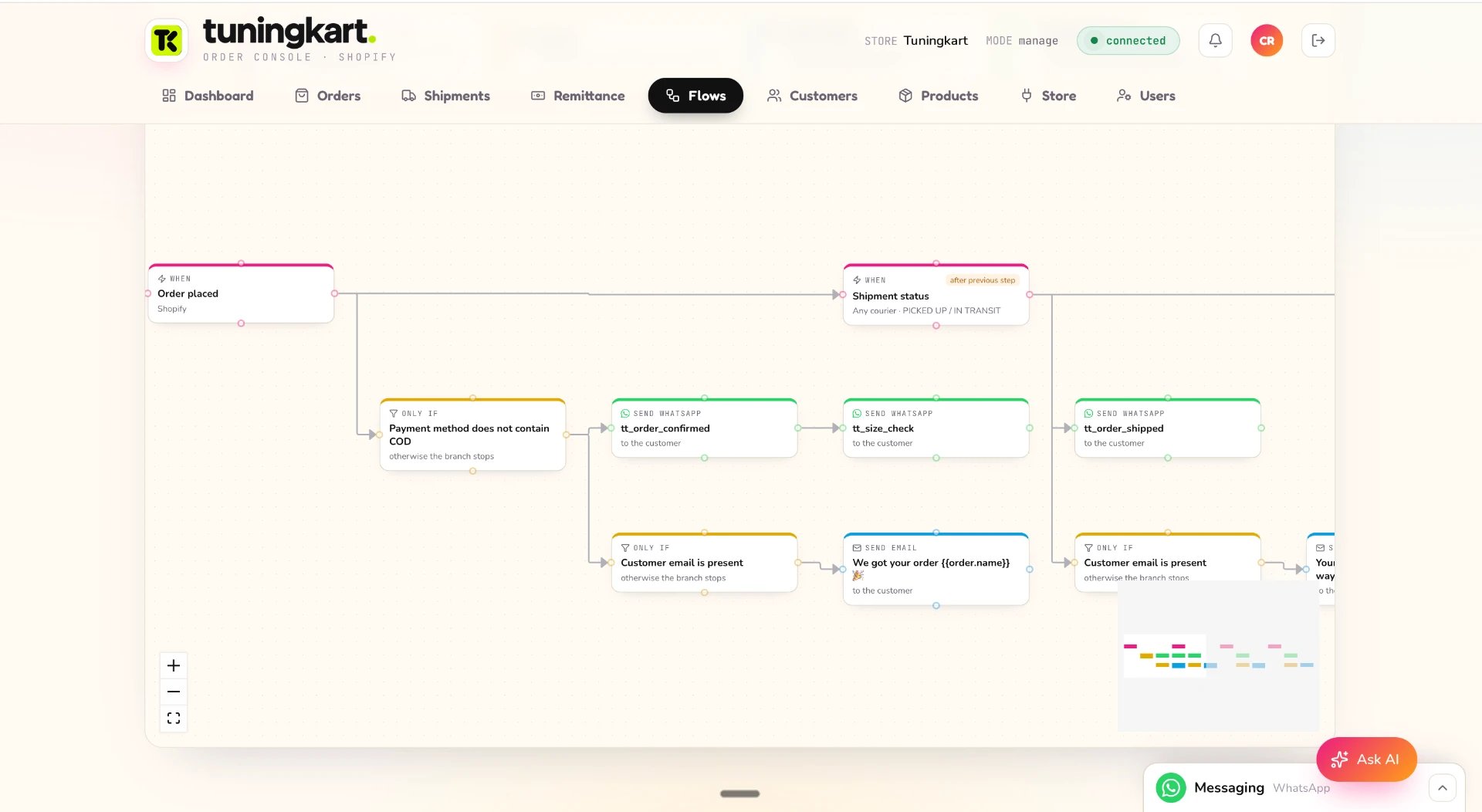
Task: Click the Tuningkart store name
Action: point(936,41)
